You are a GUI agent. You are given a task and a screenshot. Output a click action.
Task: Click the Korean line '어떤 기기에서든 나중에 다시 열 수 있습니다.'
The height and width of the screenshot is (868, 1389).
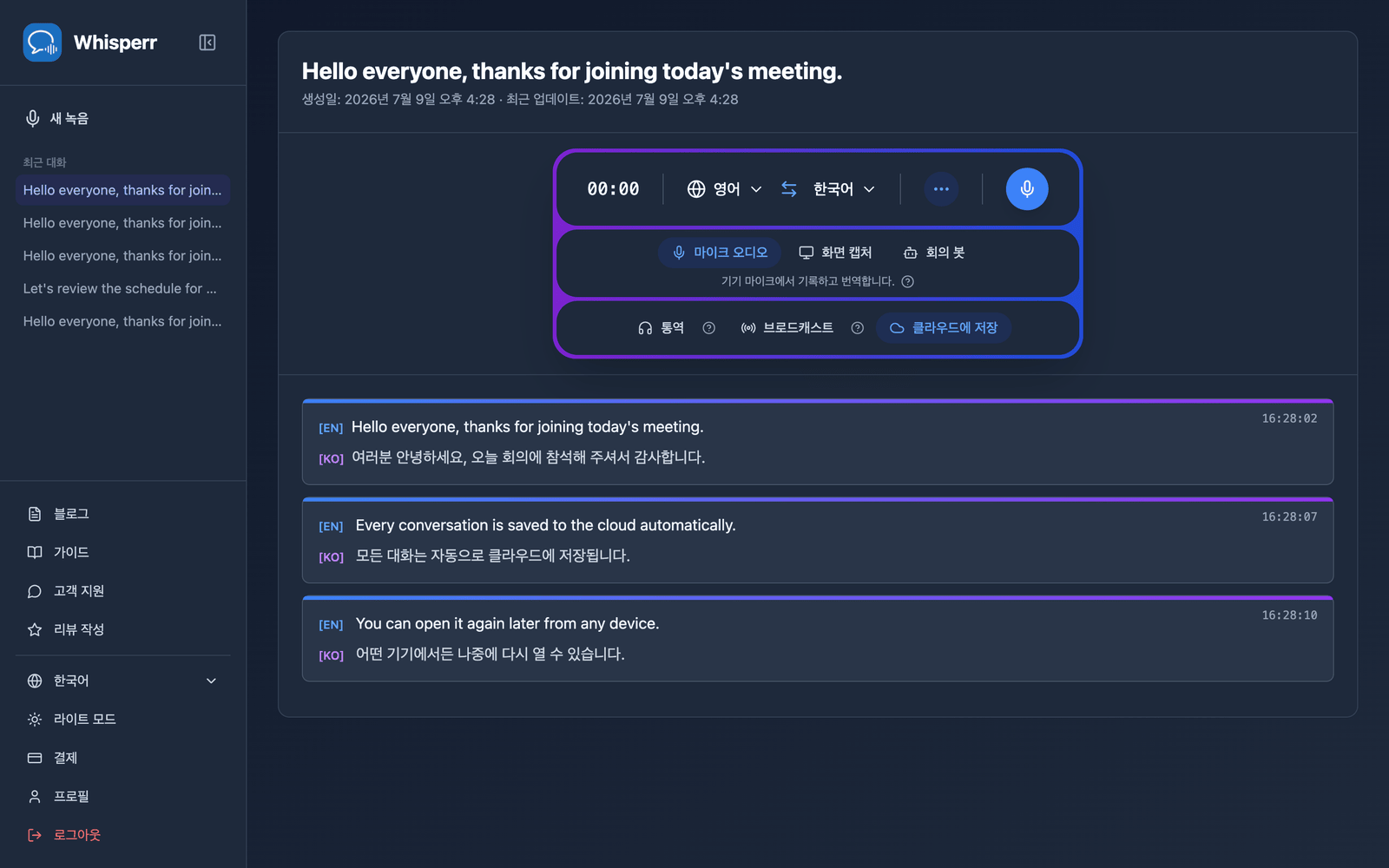[x=490, y=654]
